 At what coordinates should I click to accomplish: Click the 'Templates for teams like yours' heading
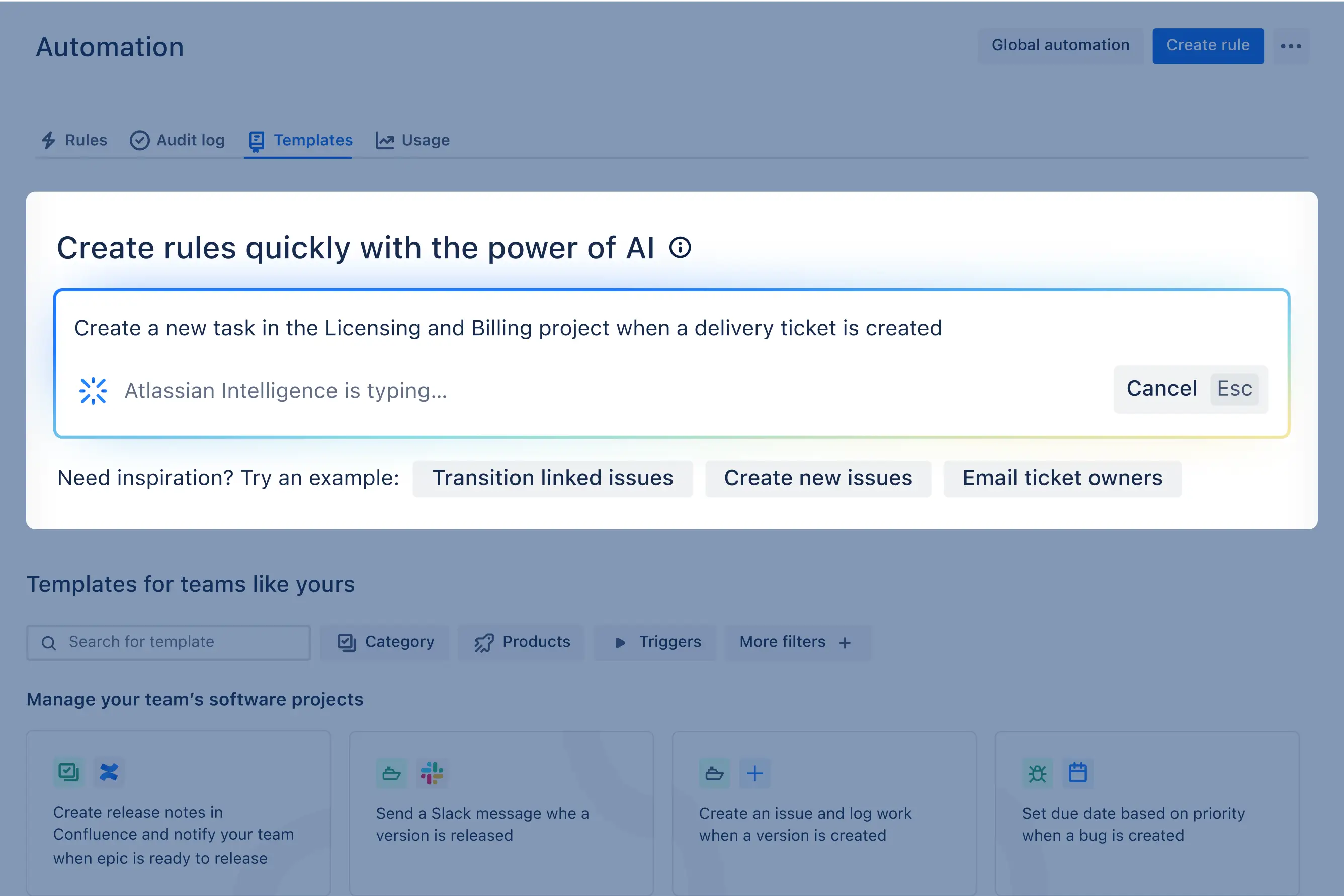[x=191, y=585]
